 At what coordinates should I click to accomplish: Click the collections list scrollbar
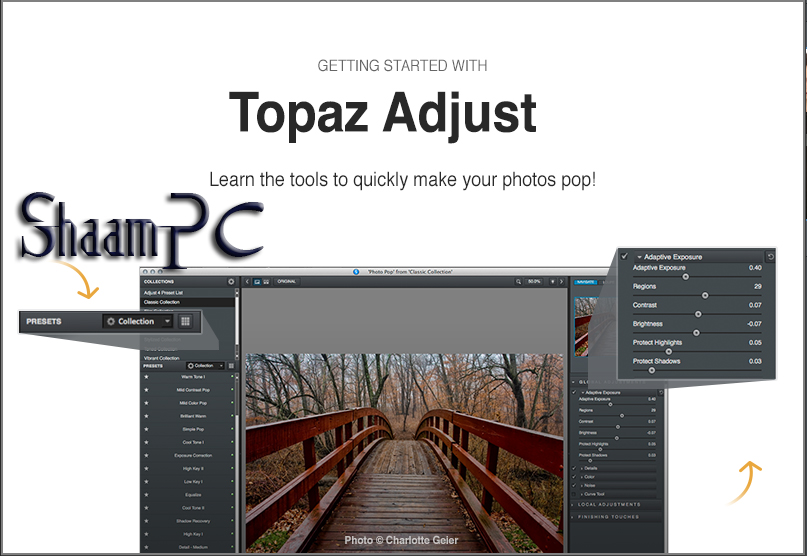pos(237,323)
